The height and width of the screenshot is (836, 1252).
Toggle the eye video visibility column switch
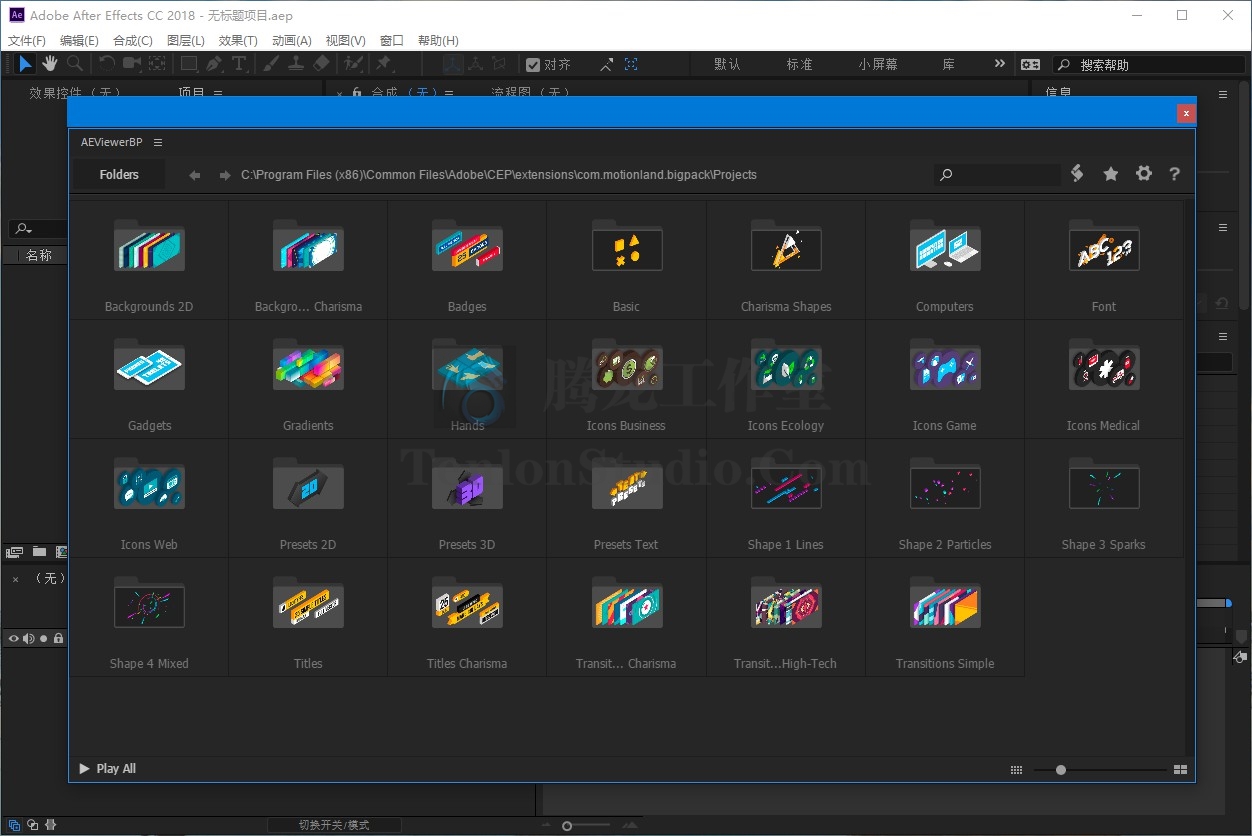[14, 638]
